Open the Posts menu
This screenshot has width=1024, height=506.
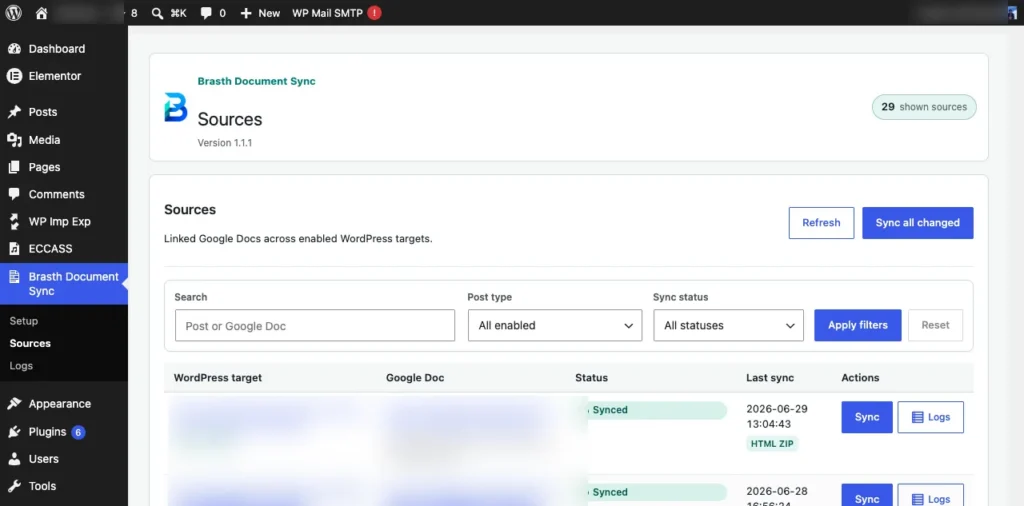coord(43,112)
